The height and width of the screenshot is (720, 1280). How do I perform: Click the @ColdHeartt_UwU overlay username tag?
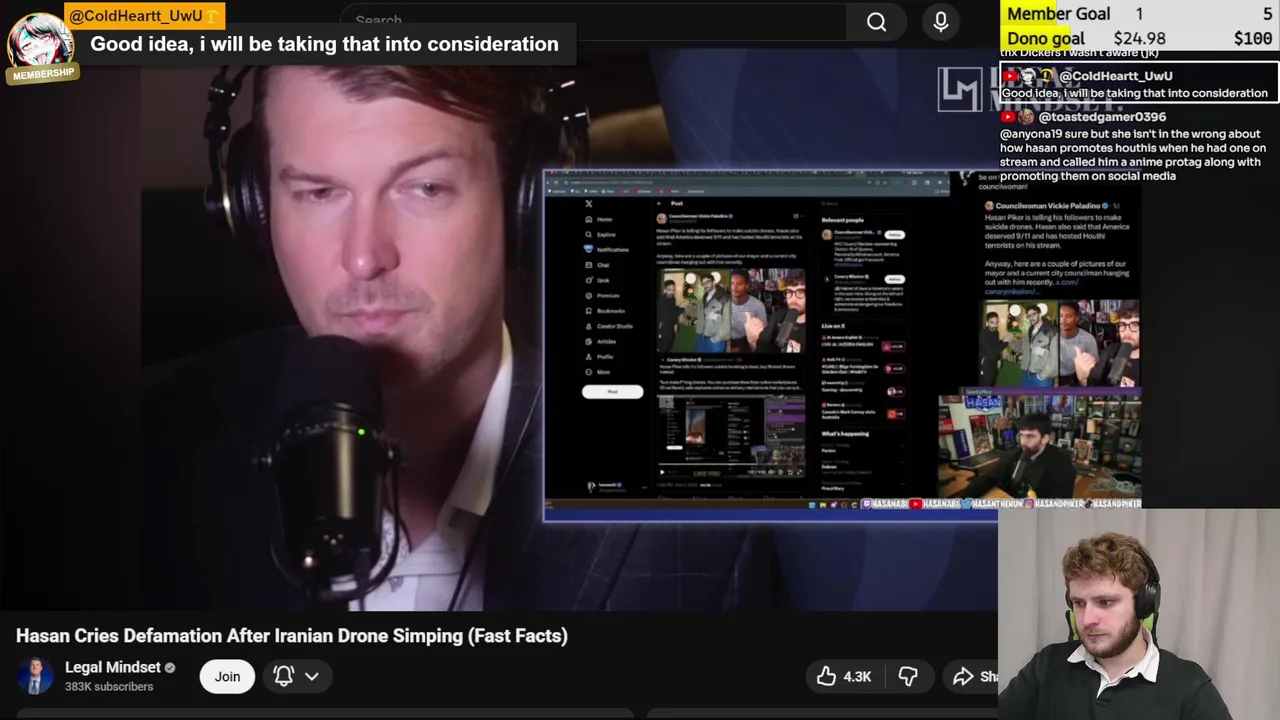click(144, 16)
